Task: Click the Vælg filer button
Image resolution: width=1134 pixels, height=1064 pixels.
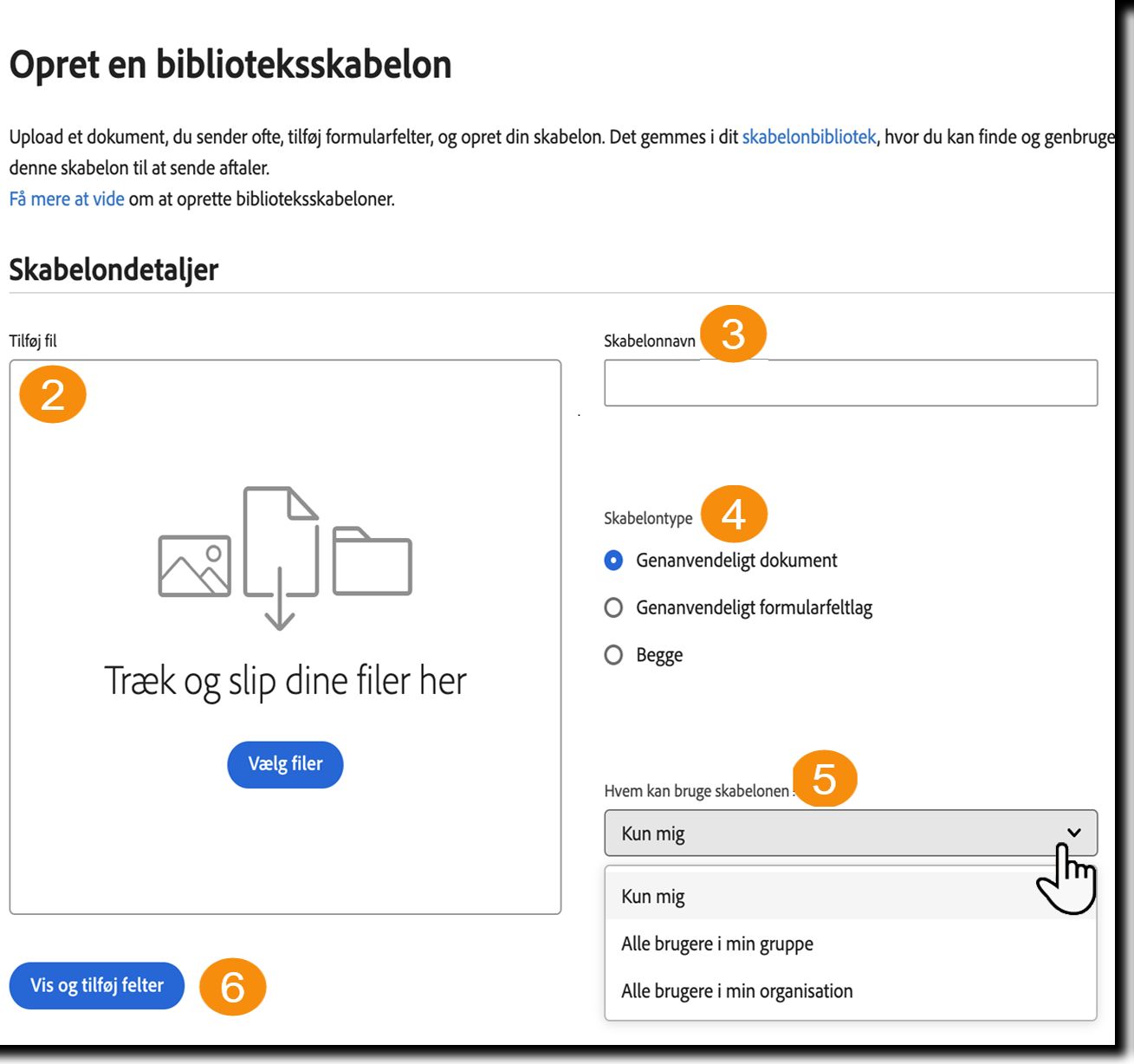Action: 285,764
